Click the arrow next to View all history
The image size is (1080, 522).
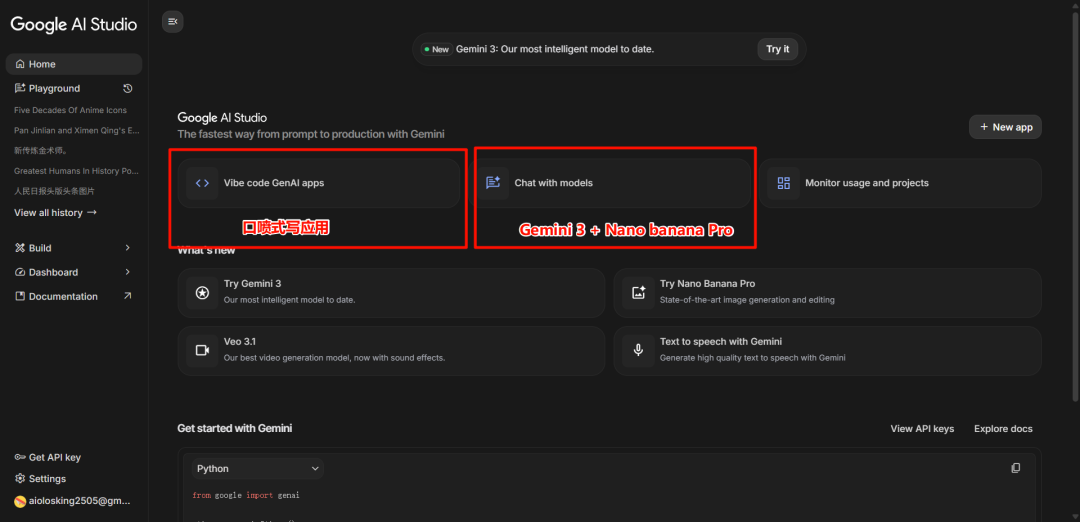tap(92, 213)
